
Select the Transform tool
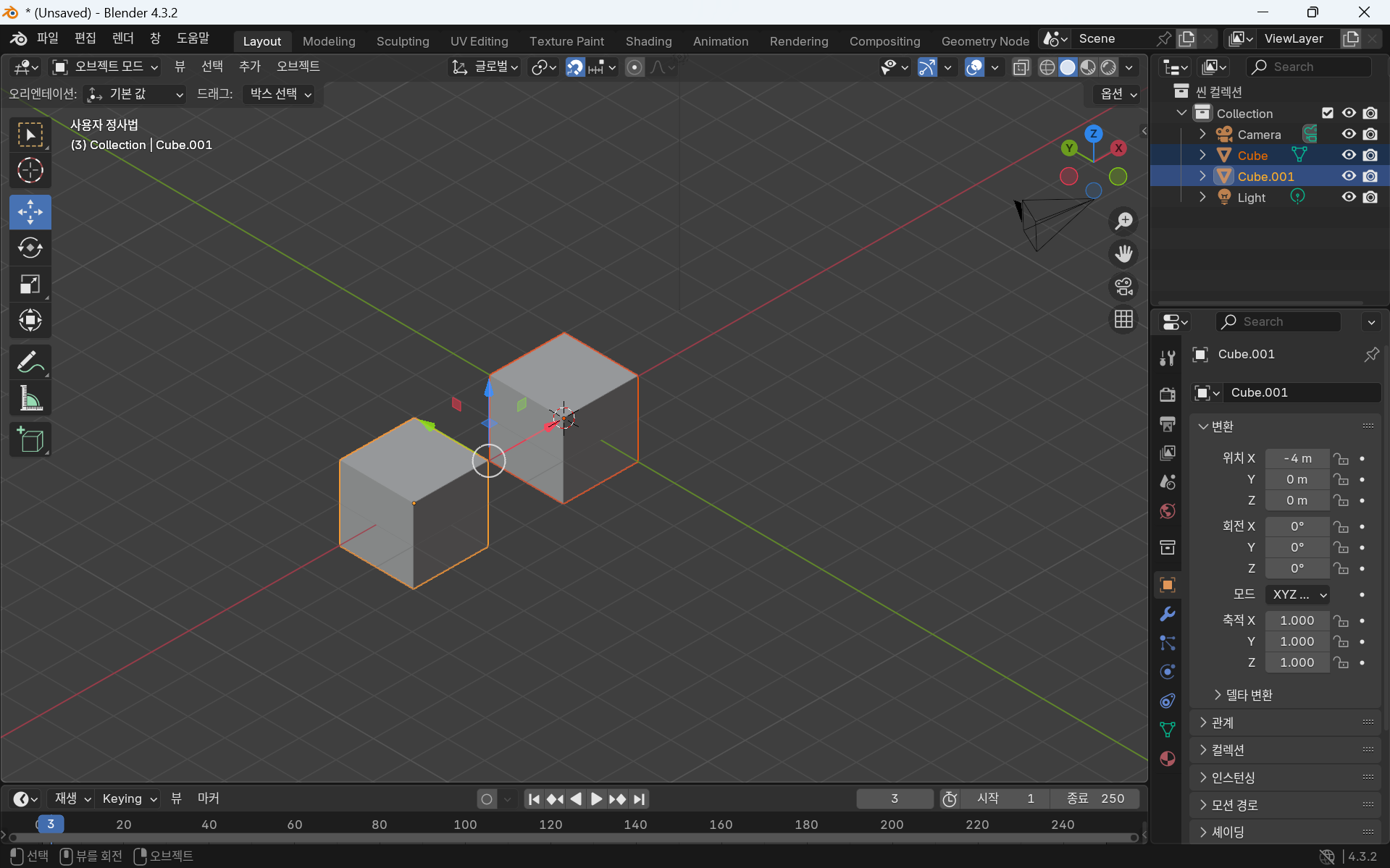30,320
